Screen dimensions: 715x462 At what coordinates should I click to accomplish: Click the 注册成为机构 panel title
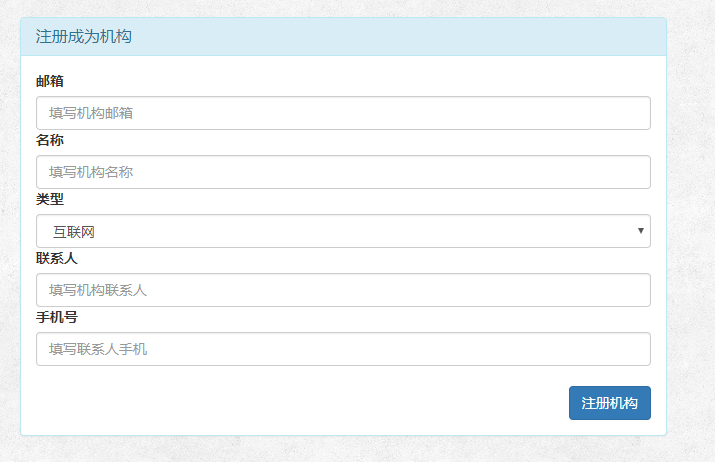pos(83,36)
